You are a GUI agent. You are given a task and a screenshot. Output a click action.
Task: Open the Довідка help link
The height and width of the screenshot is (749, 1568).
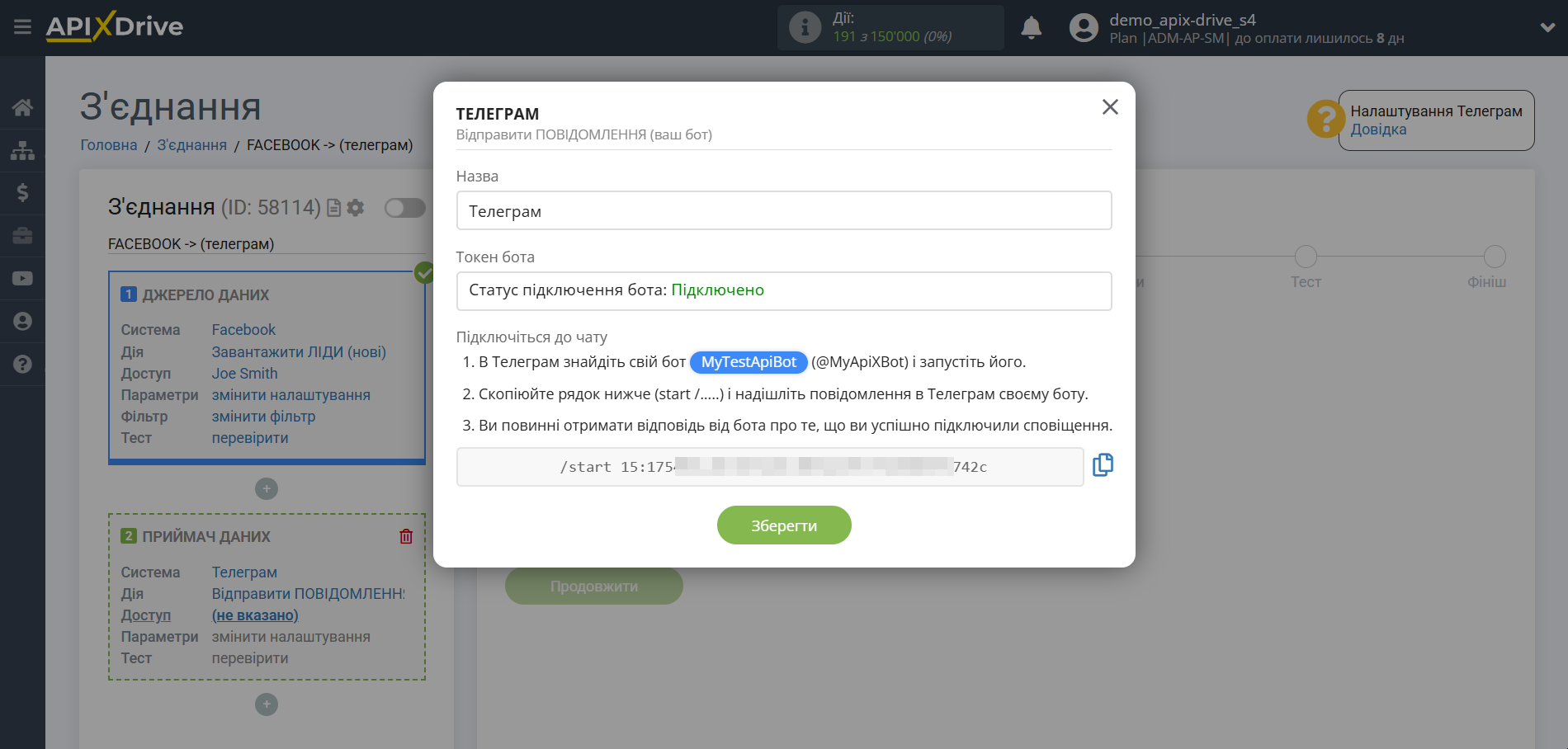[x=1378, y=130]
